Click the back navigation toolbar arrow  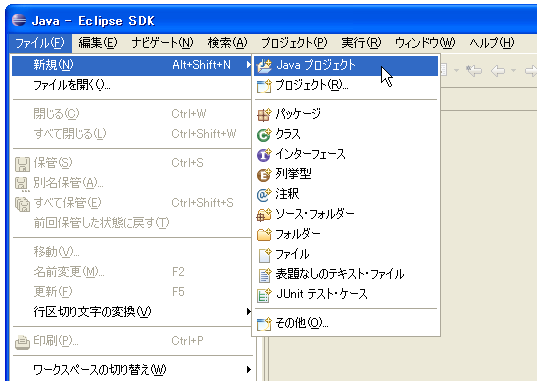coord(498,71)
